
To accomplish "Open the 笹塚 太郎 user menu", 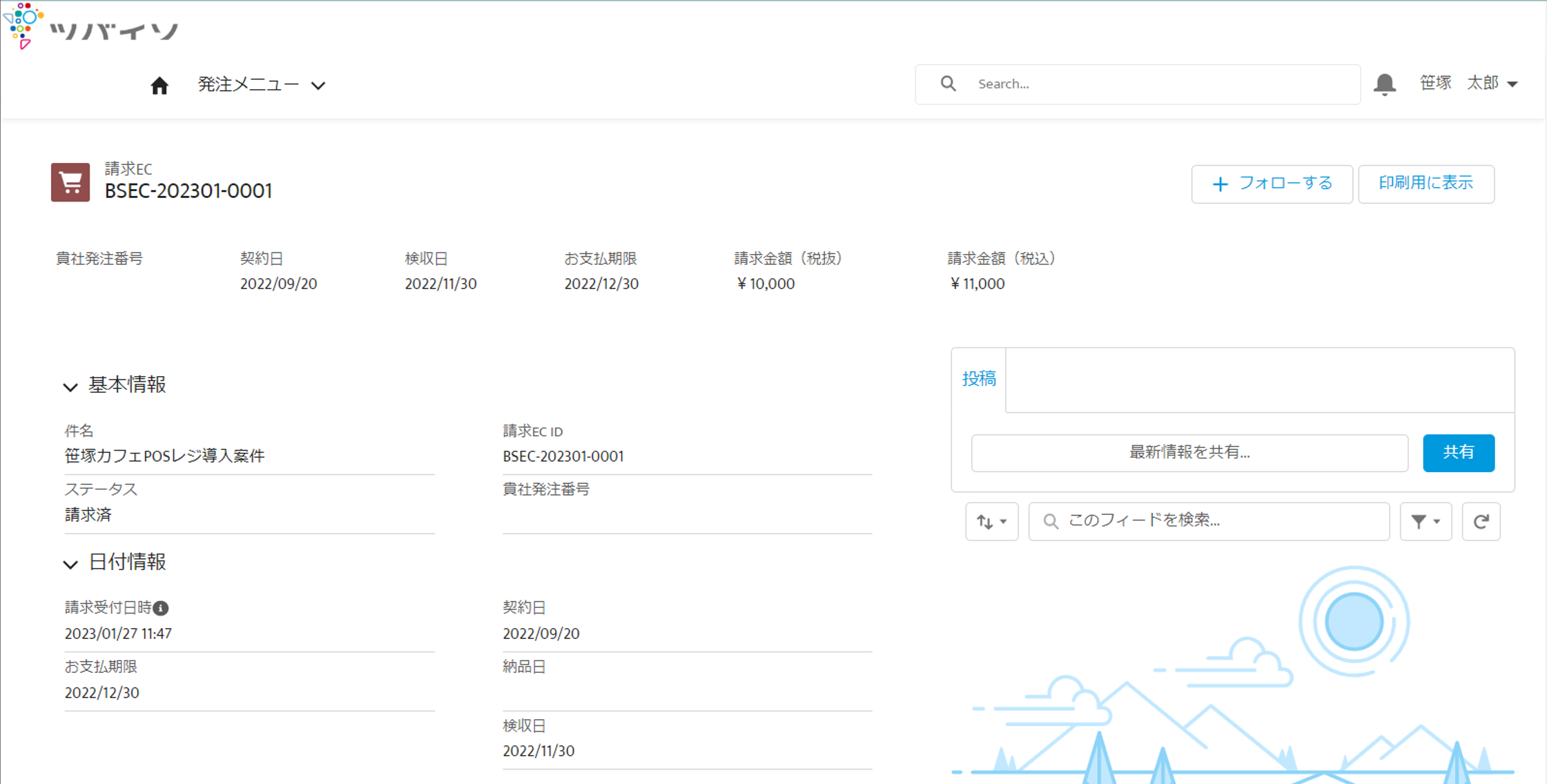I will [x=1468, y=84].
